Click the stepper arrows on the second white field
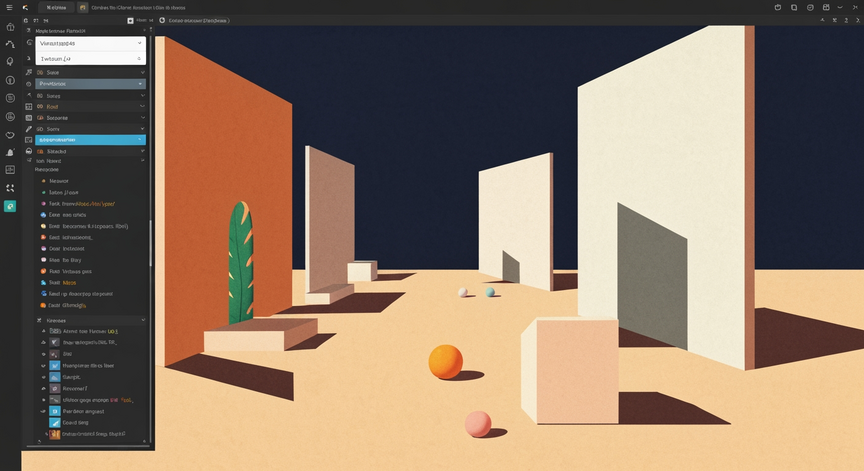This screenshot has width=864, height=471. pyautogui.click(x=139, y=58)
